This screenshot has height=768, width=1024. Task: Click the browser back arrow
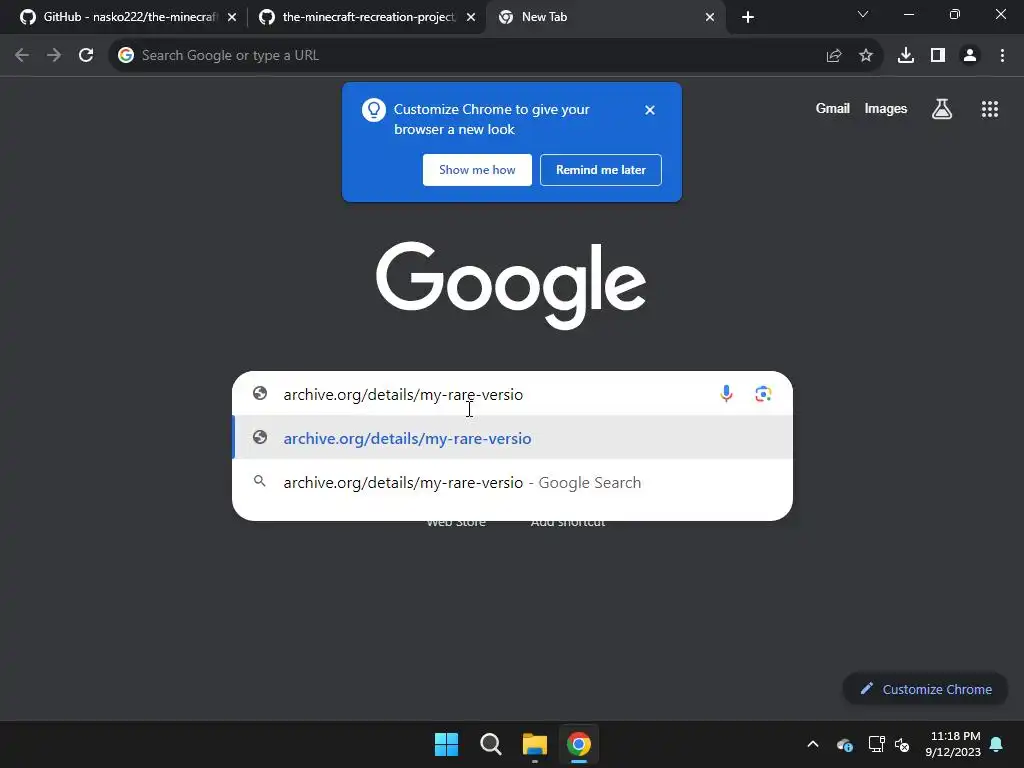pos(22,56)
